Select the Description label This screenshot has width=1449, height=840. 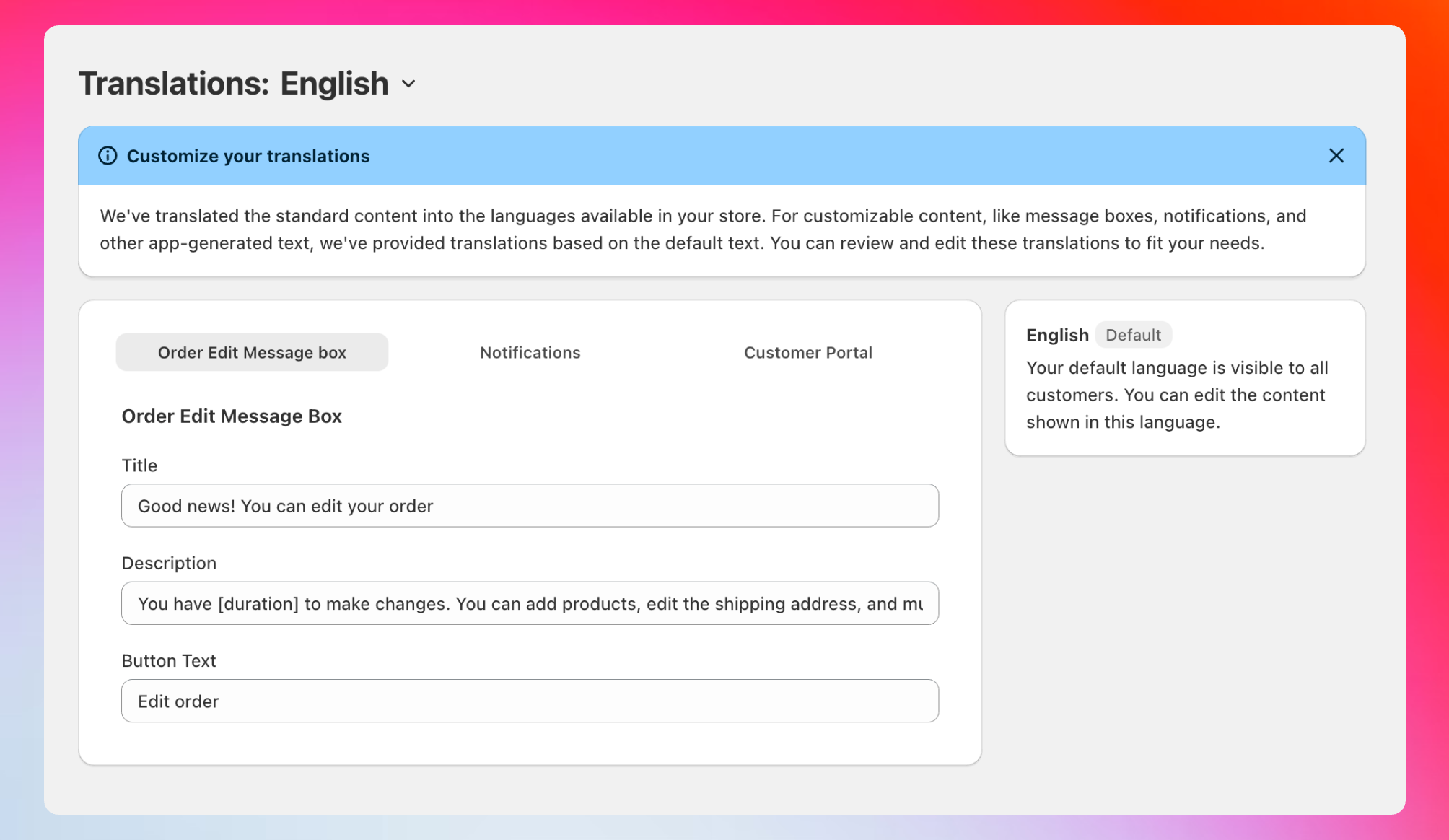tap(170, 563)
